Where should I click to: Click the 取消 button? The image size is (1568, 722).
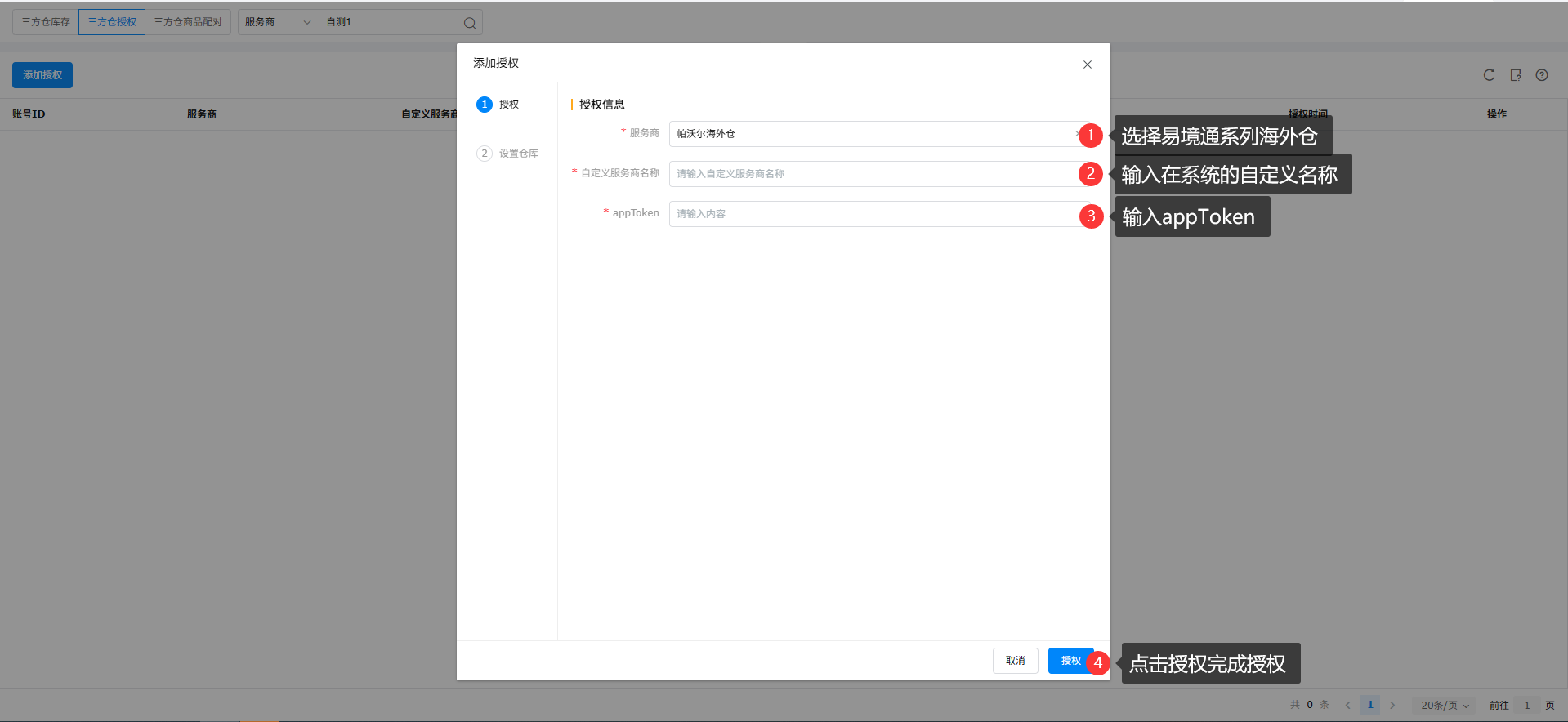point(1015,661)
